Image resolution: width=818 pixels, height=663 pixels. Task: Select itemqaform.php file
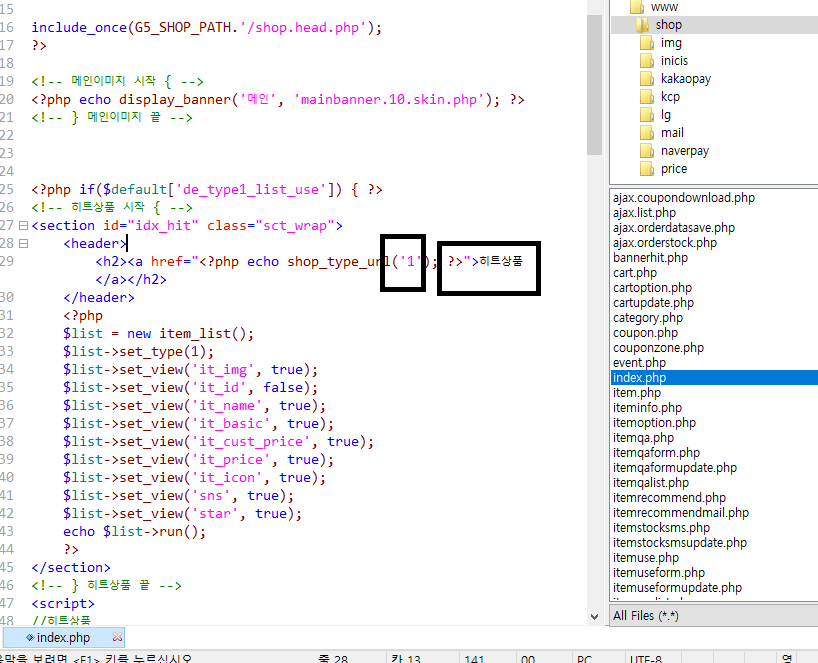[x=656, y=453]
